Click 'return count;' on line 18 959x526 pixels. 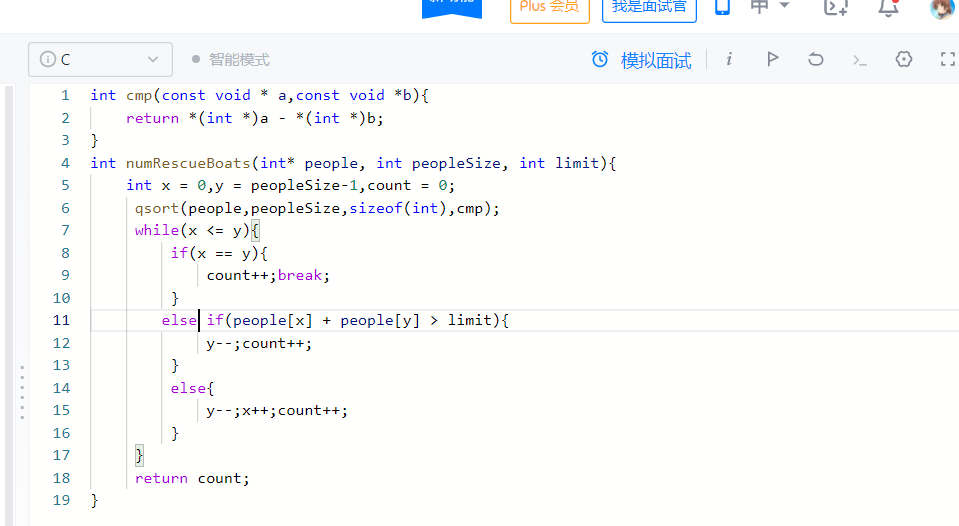click(192, 478)
